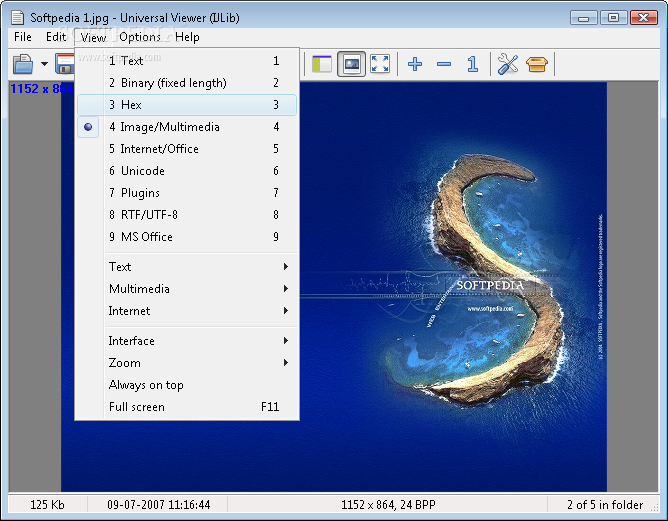Expand the Interface submenu

click(187, 341)
